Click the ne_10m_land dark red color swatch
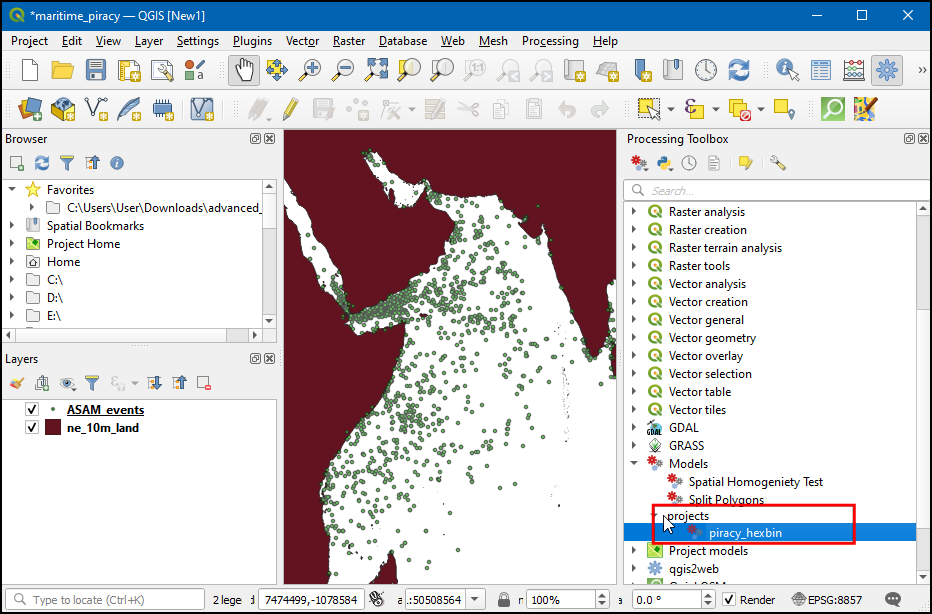The image size is (932, 614). pyautogui.click(x=53, y=427)
